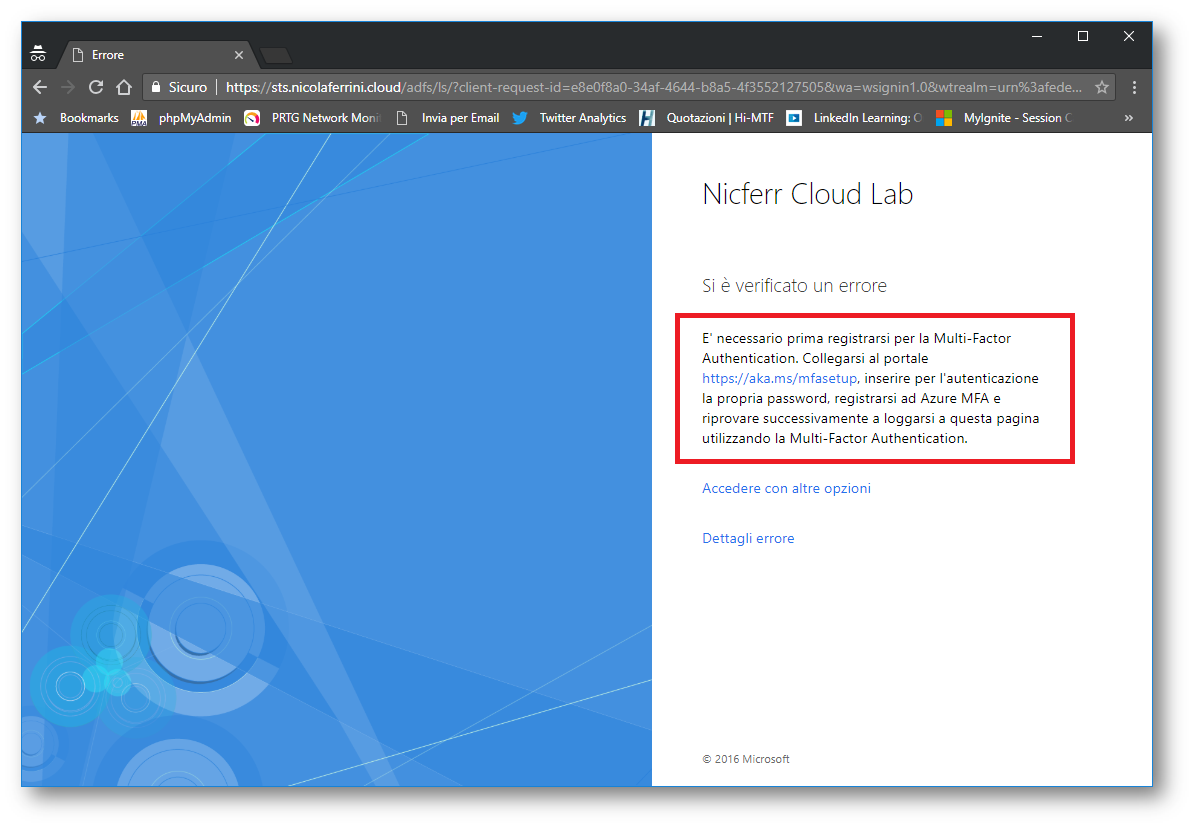Open the Quotazioni Hi-MTF bookmark
The width and height of the screenshot is (1195, 829).
(x=706, y=117)
